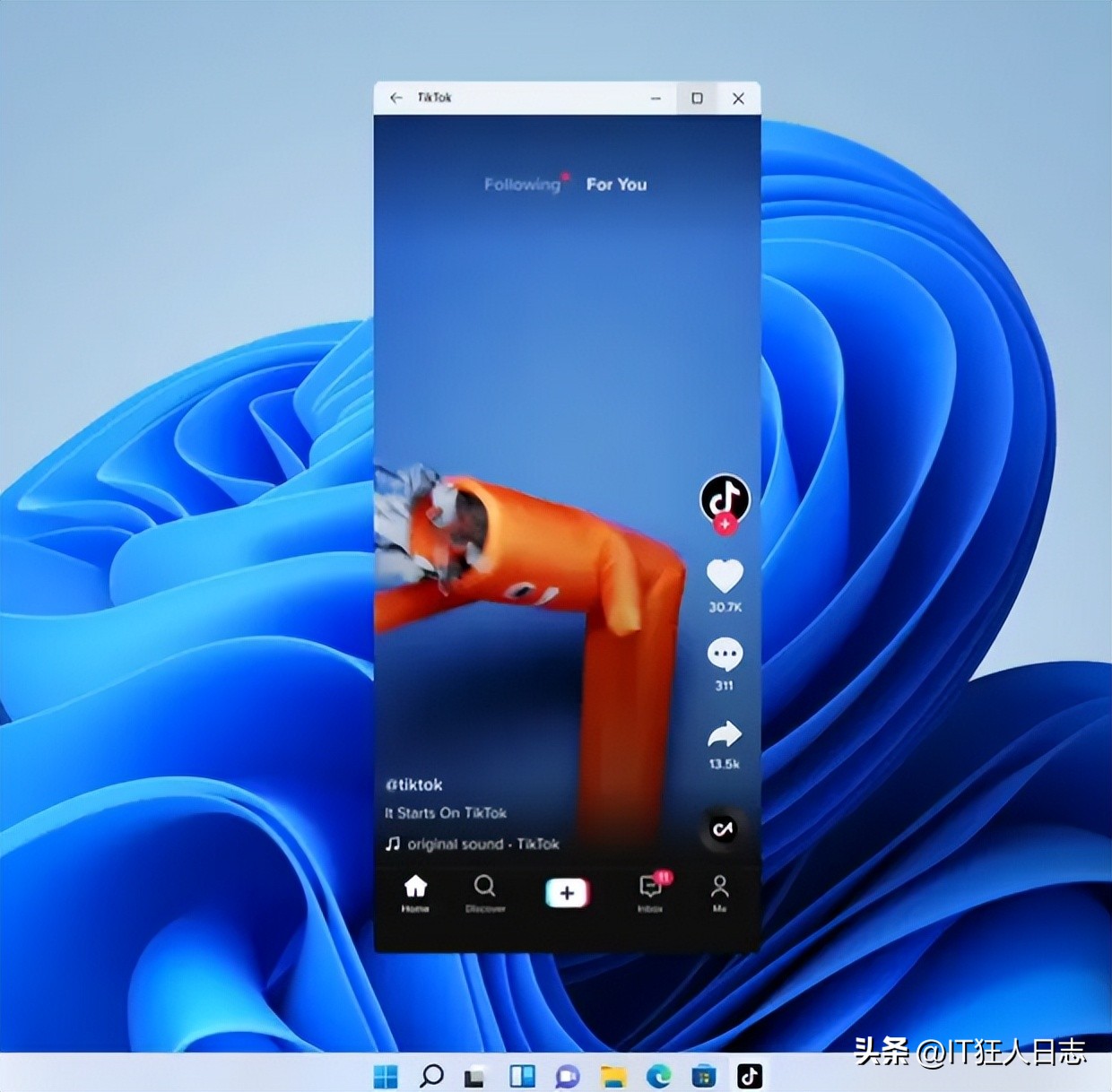The image size is (1112, 1092).
Task: Go to the Home tab in bottom bar
Action: pos(415,892)
